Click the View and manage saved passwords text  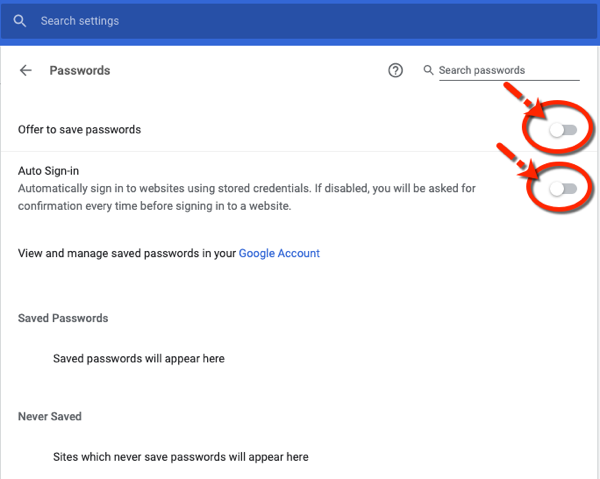pos(127,253)
